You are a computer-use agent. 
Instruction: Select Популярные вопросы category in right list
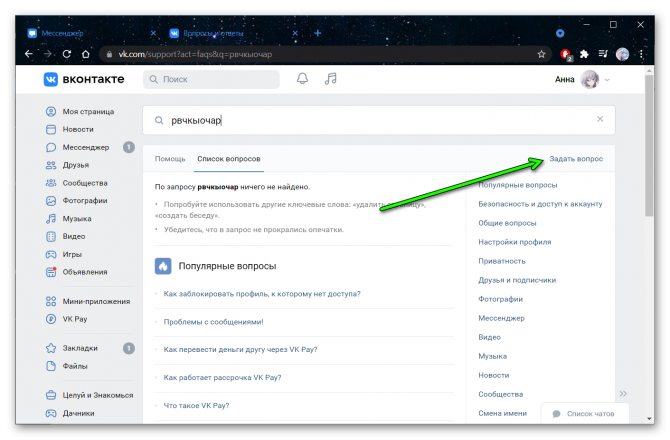(x=517, y=185)
